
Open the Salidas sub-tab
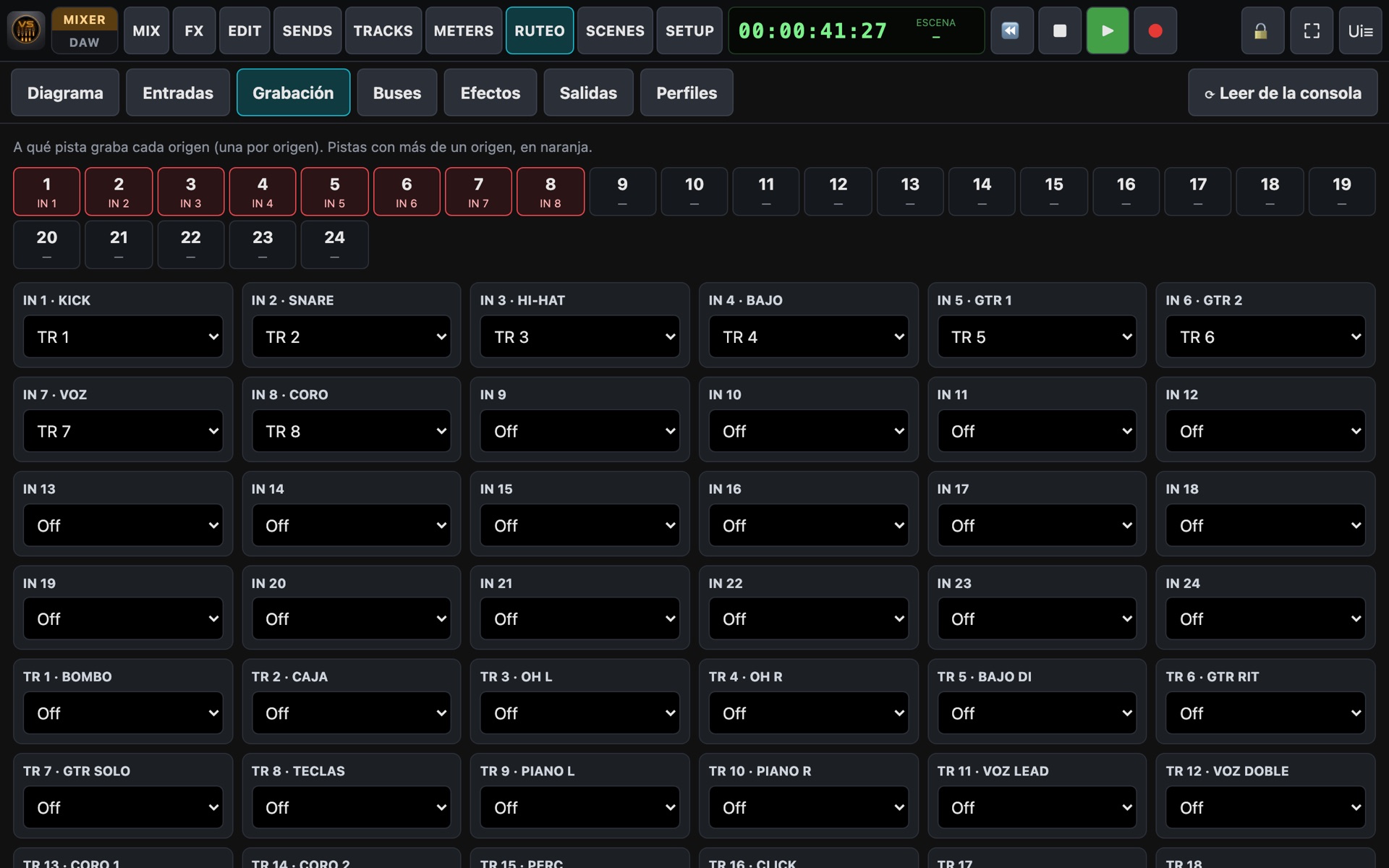(588, 93)
